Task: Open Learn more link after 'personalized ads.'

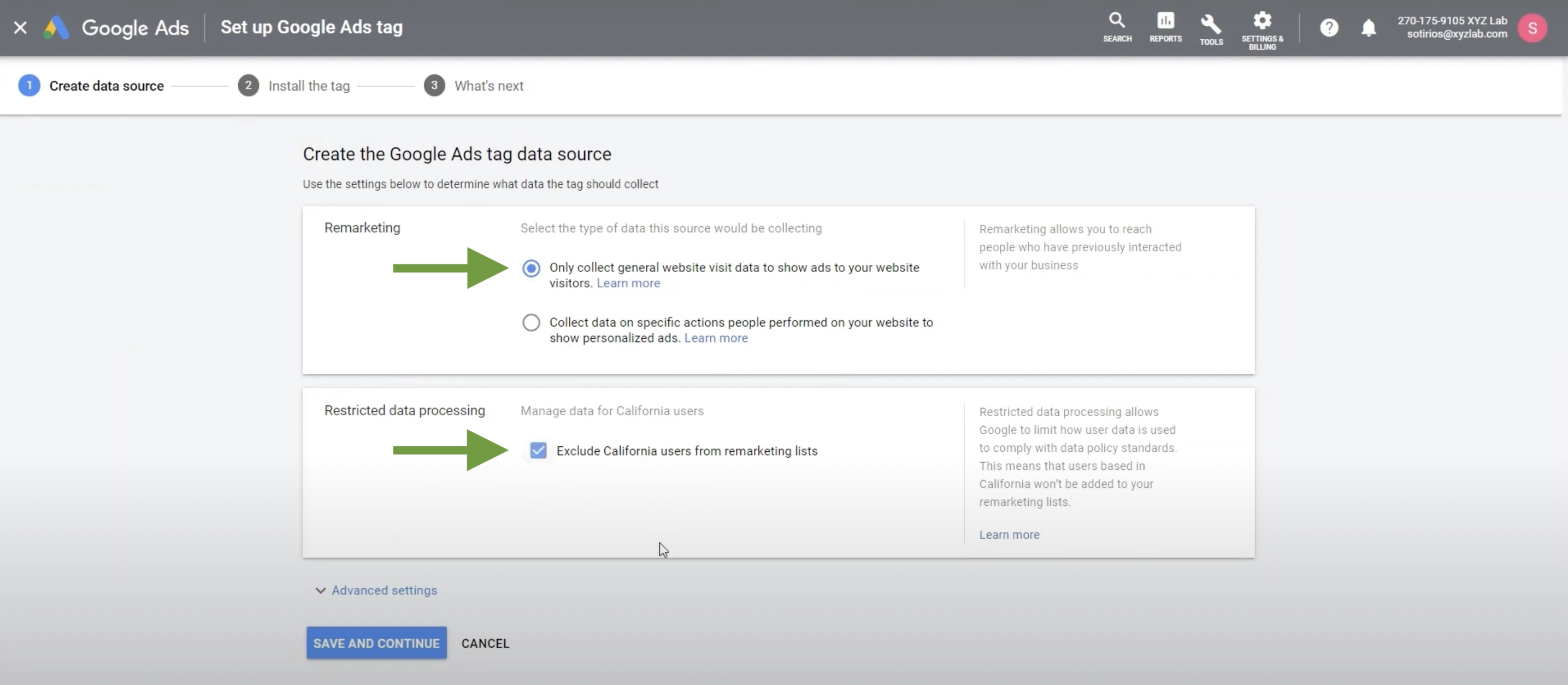Action: pyautogui.click(x=716, y=338)
